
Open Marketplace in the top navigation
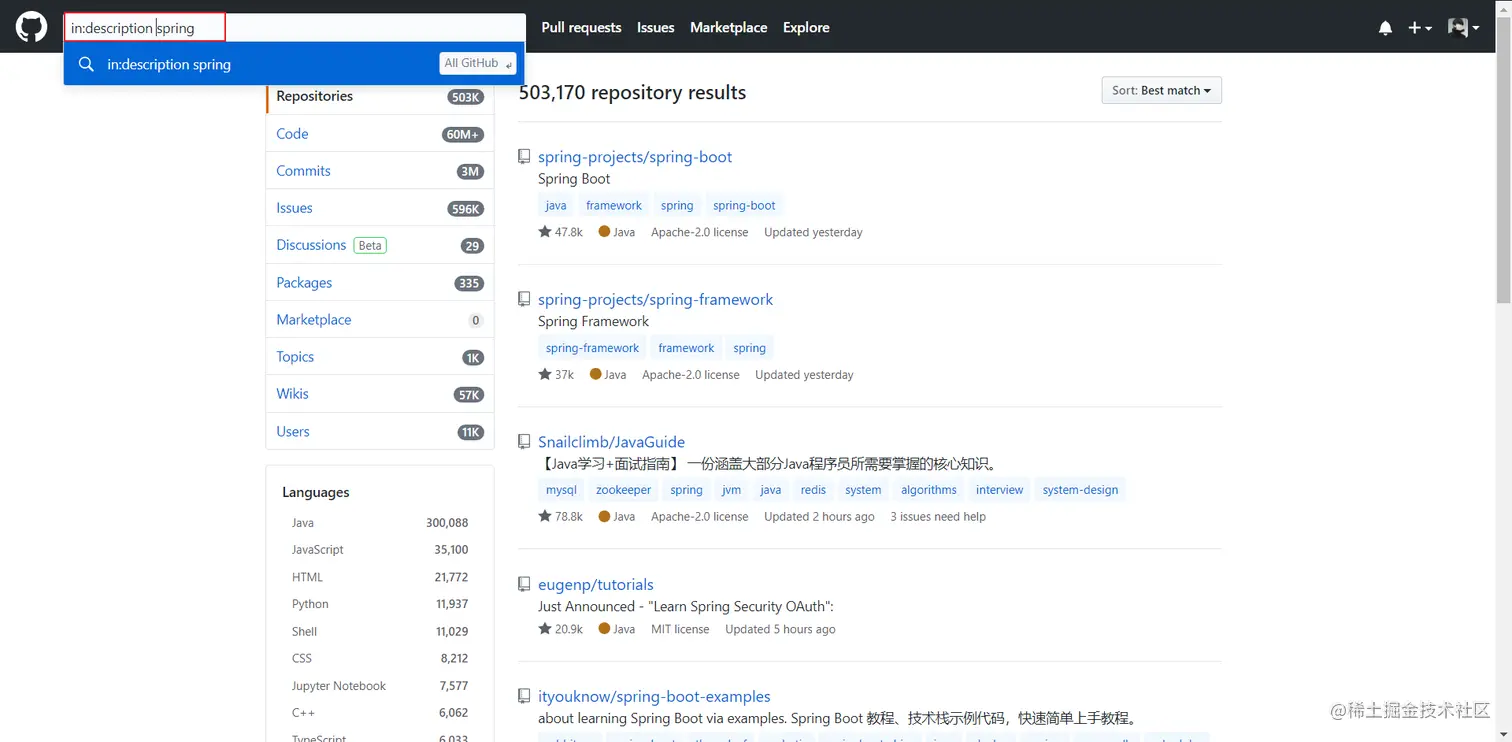pos(728,28)
